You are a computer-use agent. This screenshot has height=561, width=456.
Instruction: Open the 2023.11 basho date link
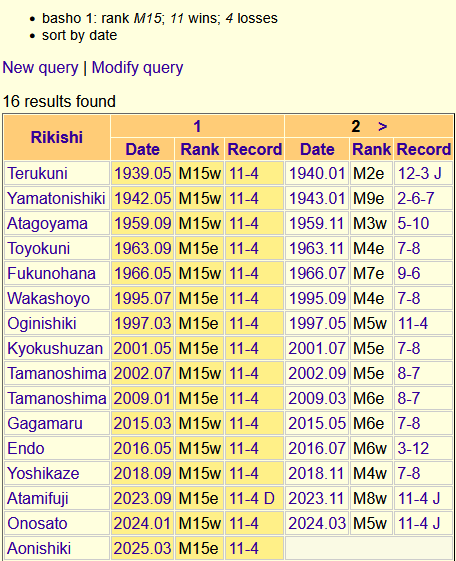point(316,498)
